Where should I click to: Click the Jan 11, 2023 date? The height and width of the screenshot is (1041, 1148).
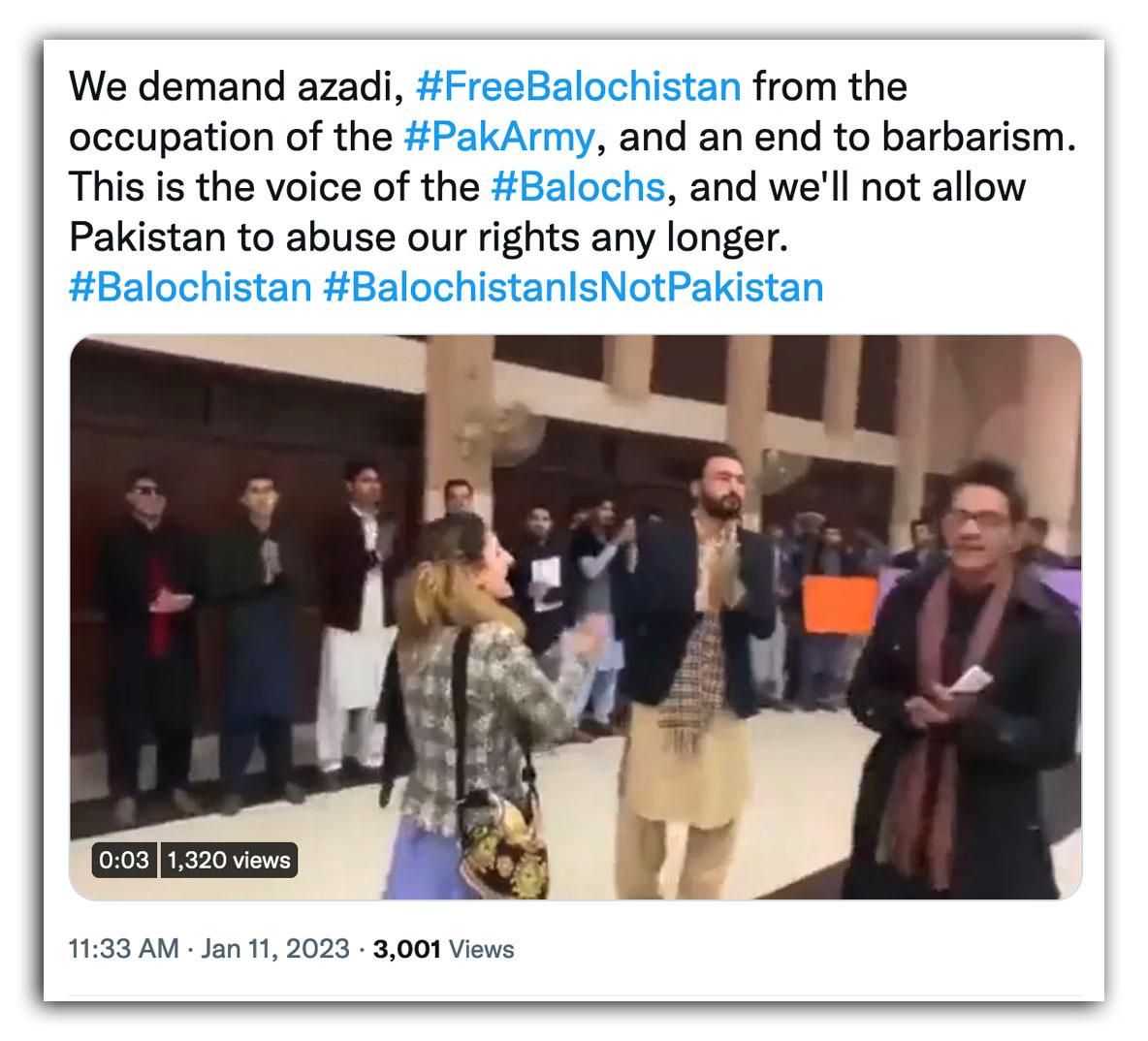point(275,949)
